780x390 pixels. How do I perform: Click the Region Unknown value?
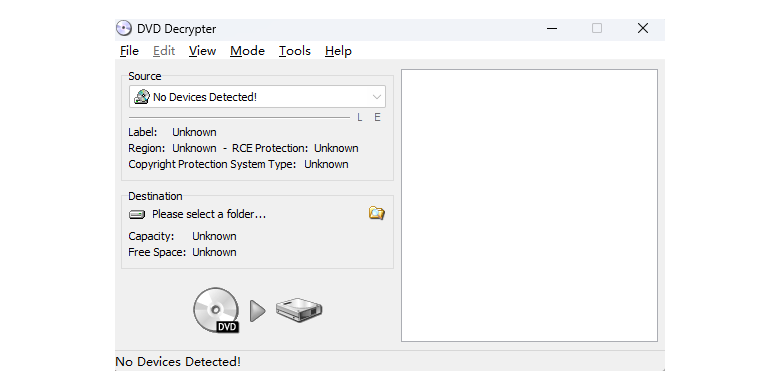pyautogui.click(x=194, y=148)
